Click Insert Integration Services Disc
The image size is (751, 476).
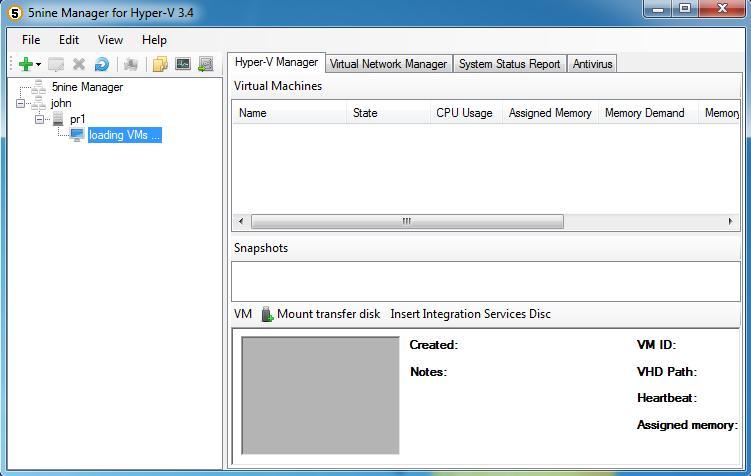[x=470, y=314]
